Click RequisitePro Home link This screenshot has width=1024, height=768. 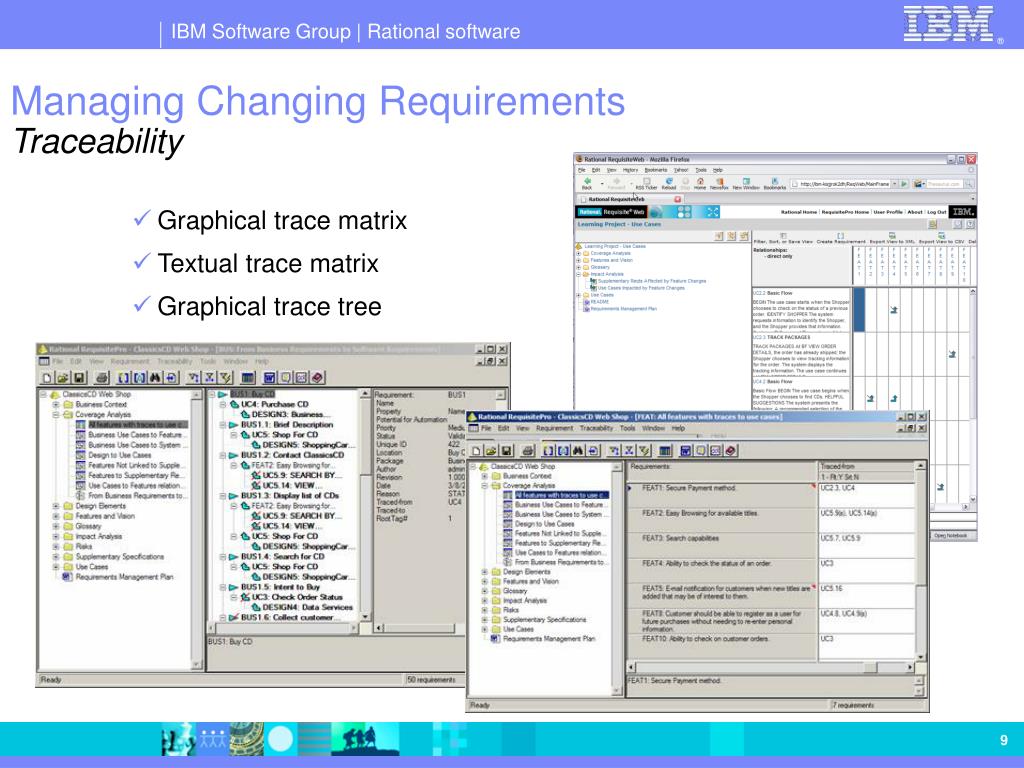click(845, 212)
